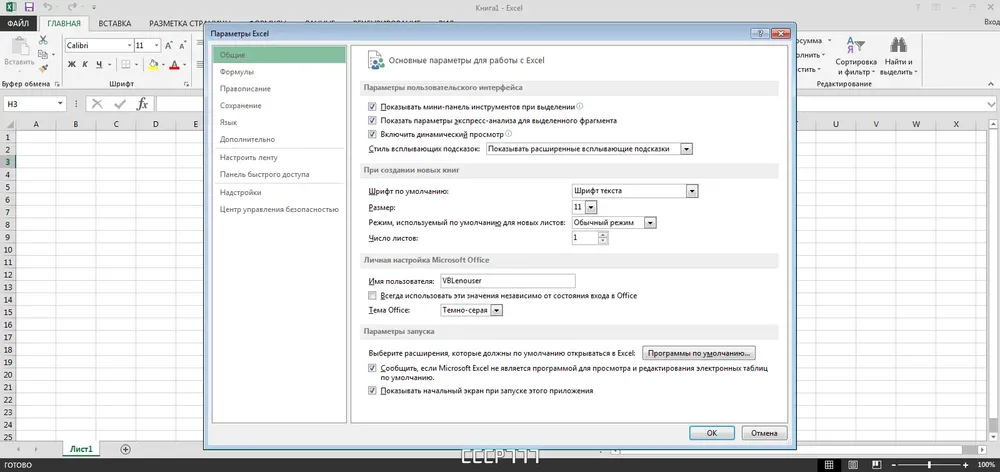The width and height of the screenshot is (1000, 472).
Task: Toggle underline (Ч) formatting
Action: coord(99,64)
